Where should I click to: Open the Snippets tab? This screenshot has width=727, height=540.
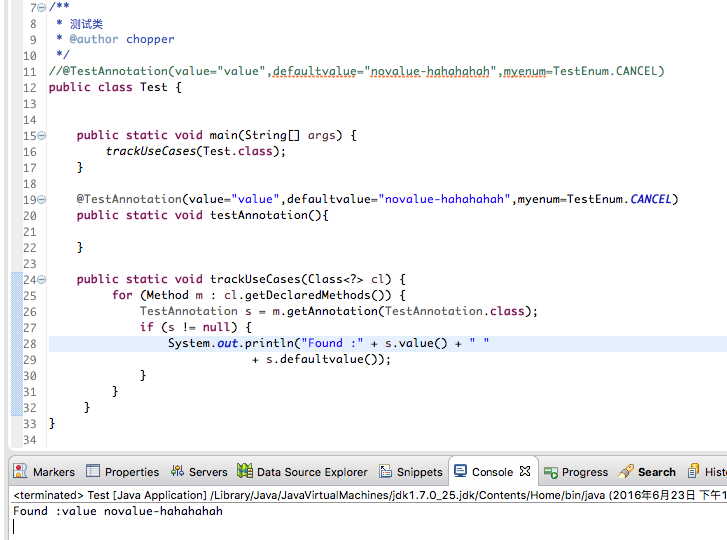point(411,472)
